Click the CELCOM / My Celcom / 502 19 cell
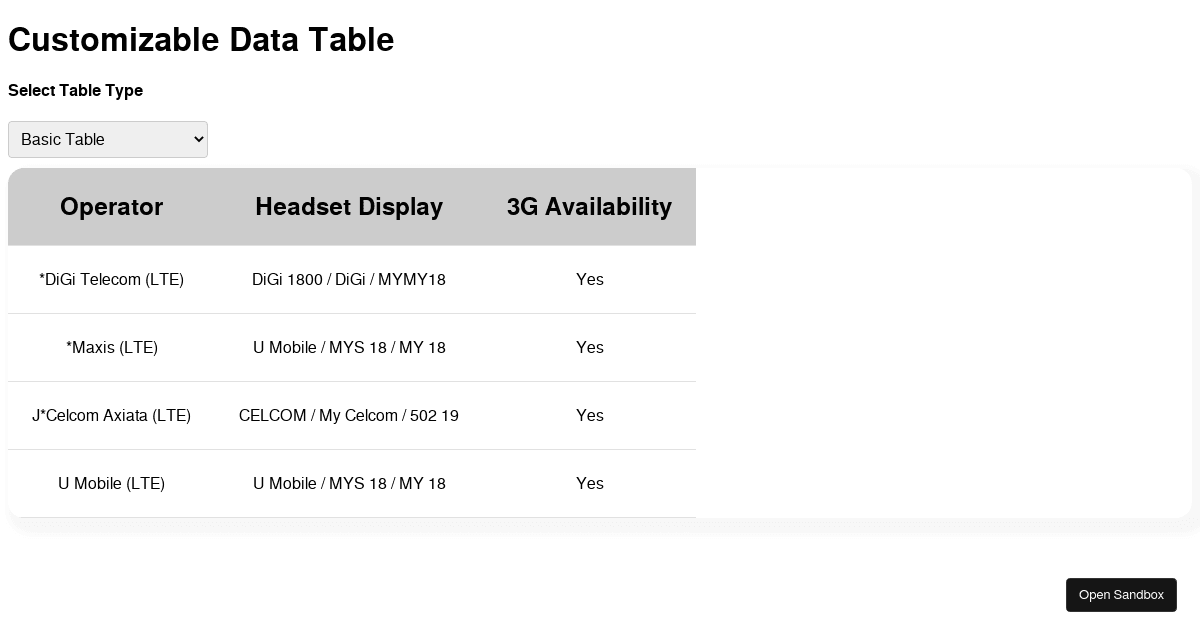 pos(349,416)
